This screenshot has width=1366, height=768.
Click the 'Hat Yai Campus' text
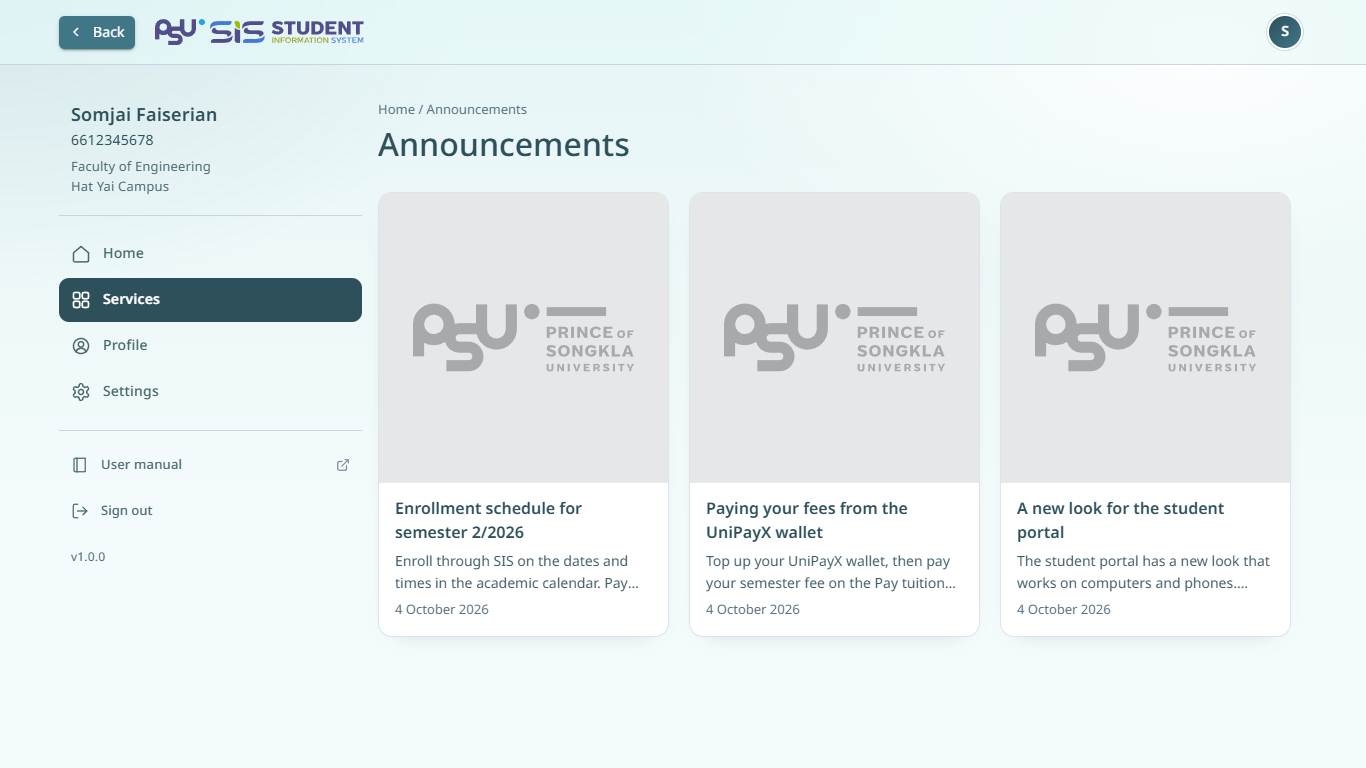click(120, 187)
